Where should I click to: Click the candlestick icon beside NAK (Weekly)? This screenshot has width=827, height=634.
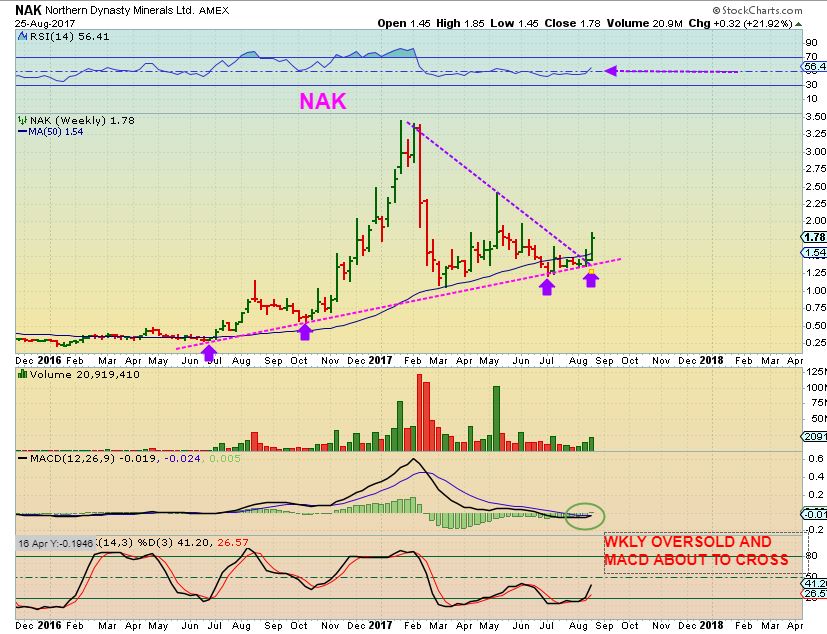tap(23, 121)
